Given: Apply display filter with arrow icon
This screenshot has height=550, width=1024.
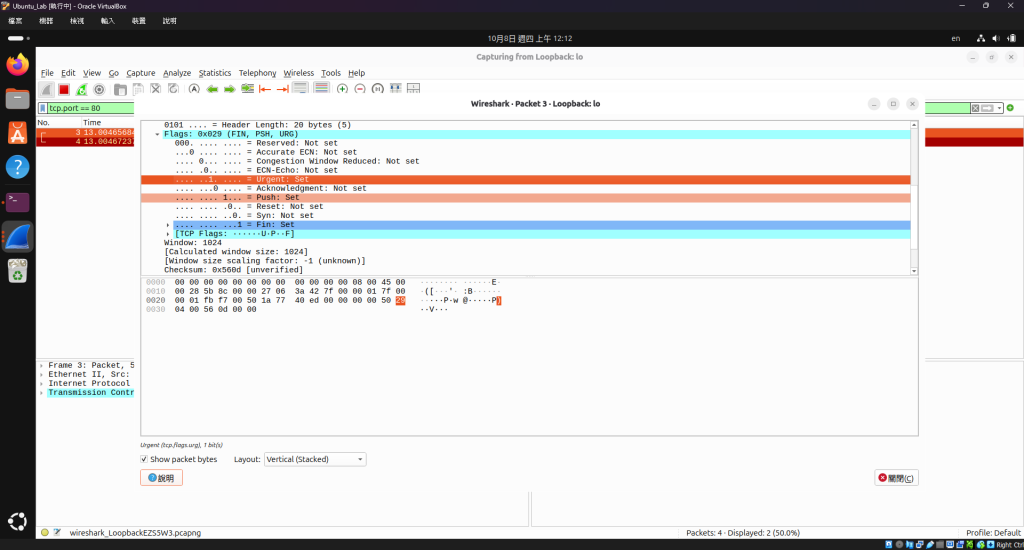Looking at the screenshot, I should (x=987, y=108).
